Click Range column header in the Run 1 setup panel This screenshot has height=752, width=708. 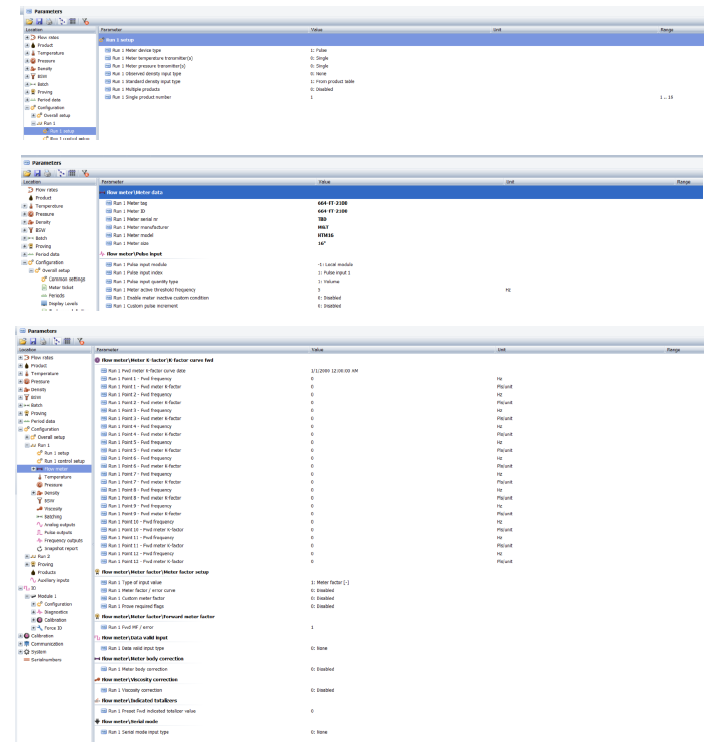coord(667,30)
